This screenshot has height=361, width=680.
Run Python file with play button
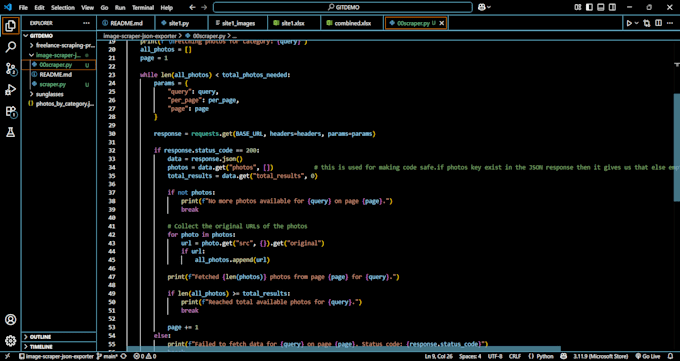(x=629, y=23)
